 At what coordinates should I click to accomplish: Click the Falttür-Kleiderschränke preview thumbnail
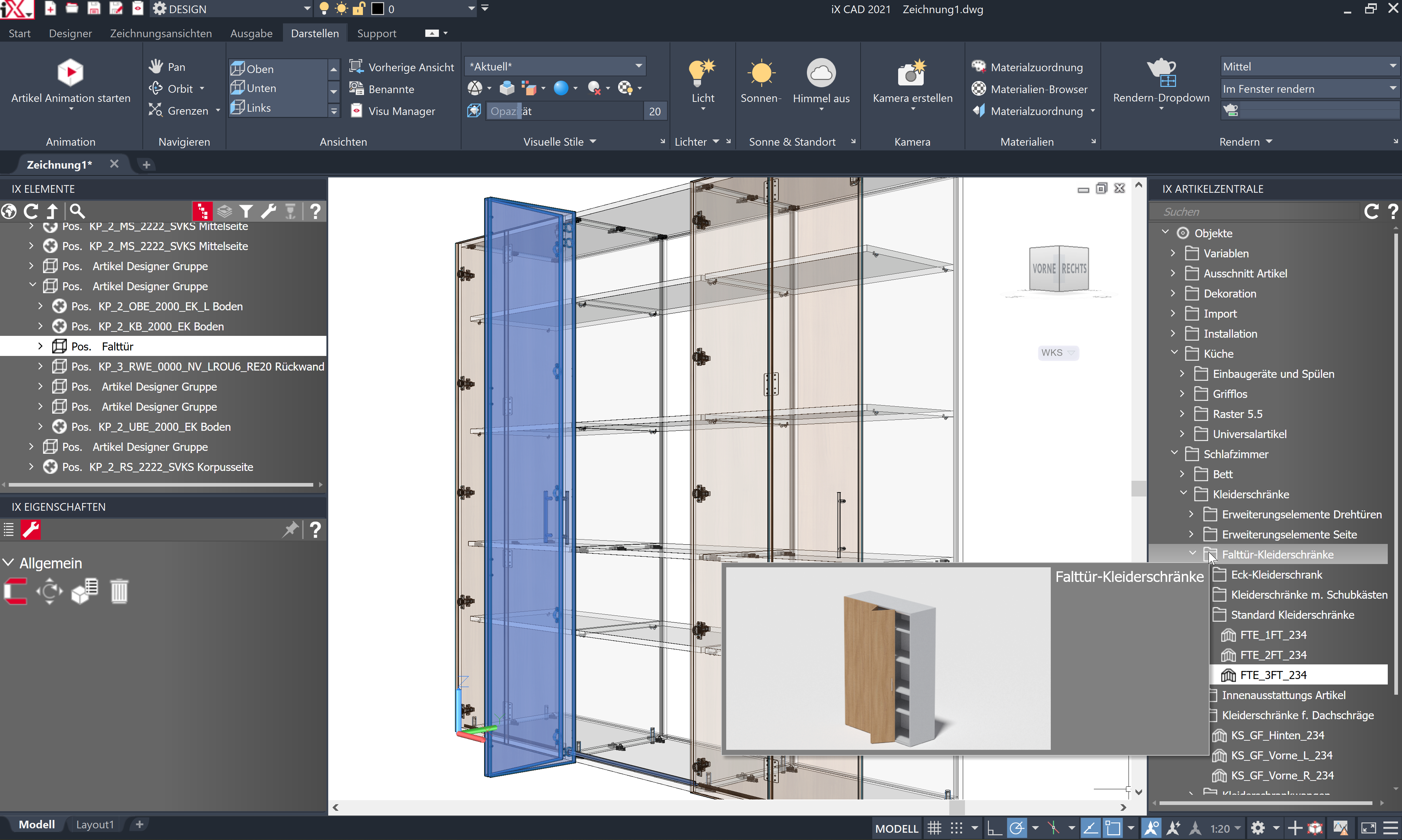tap(888, 659)
